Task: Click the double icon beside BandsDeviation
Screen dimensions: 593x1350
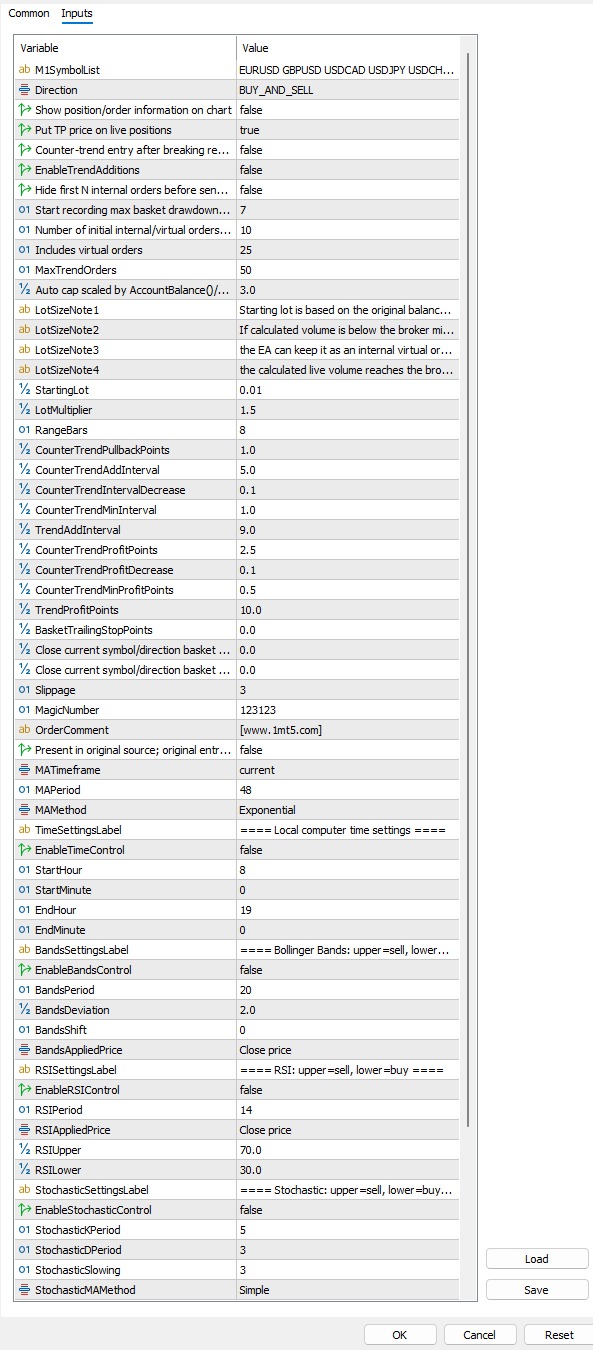Action: point(24,1010)
